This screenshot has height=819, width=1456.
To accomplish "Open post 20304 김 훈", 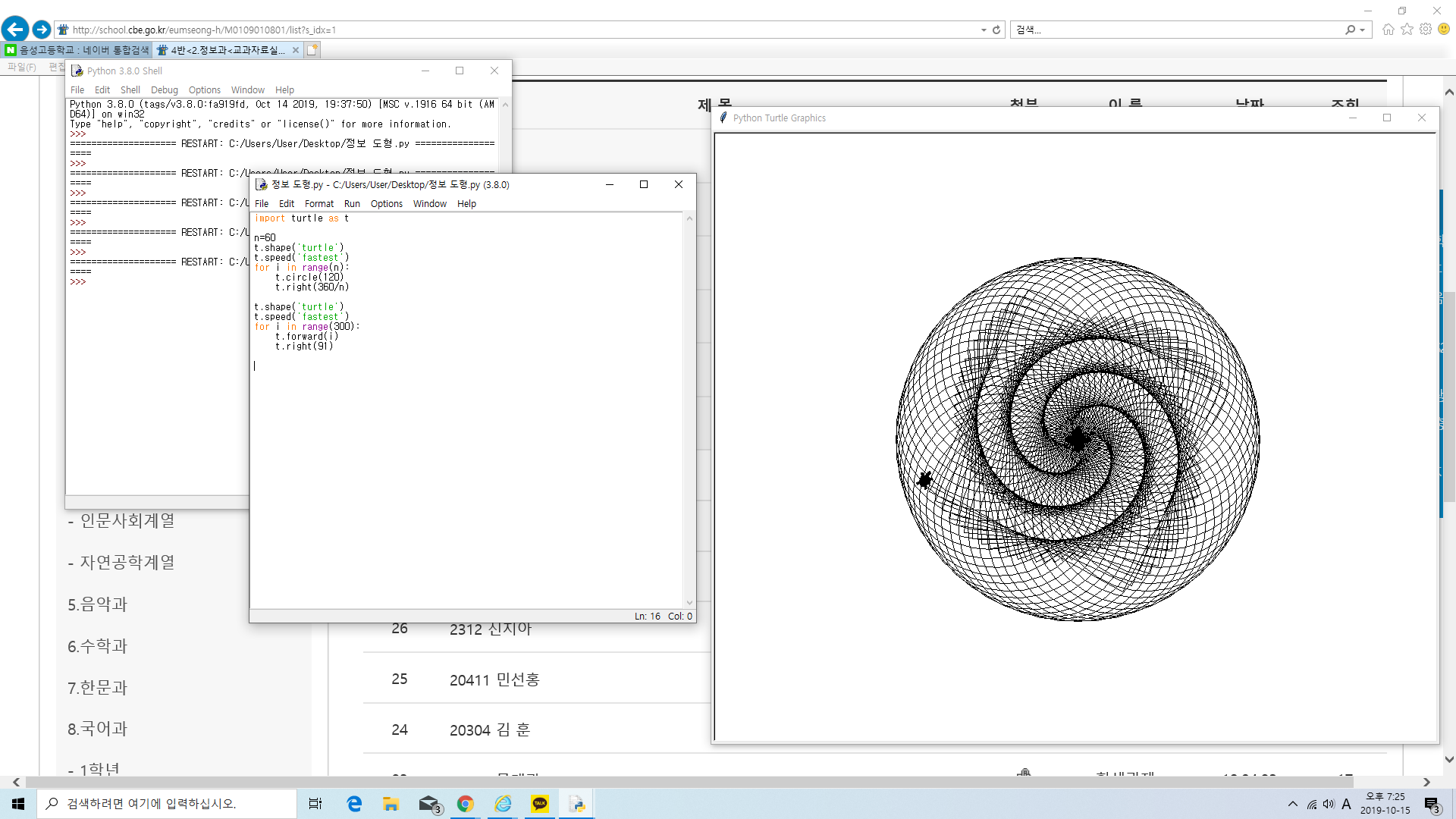I will click(490, 730).
